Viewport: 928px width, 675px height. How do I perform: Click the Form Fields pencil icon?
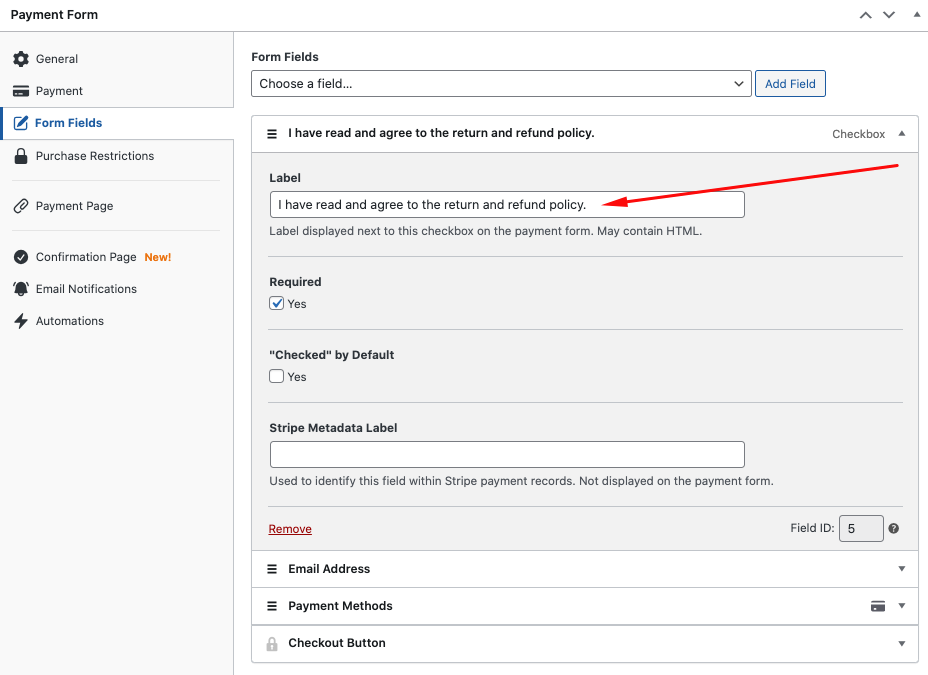coord(21,123)
